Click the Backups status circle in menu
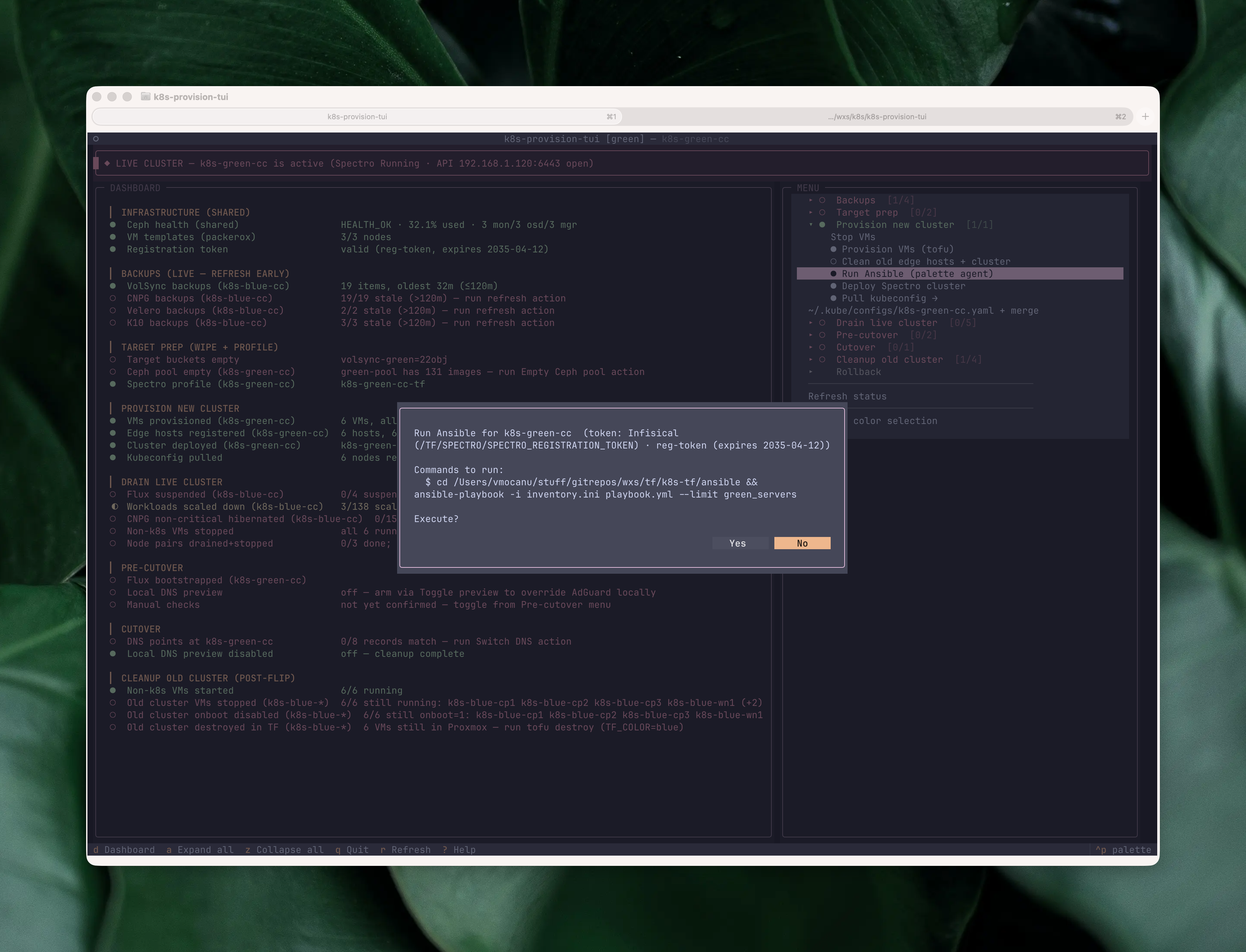This screenshot has height=952, width=1246. [x=822, y=200]
